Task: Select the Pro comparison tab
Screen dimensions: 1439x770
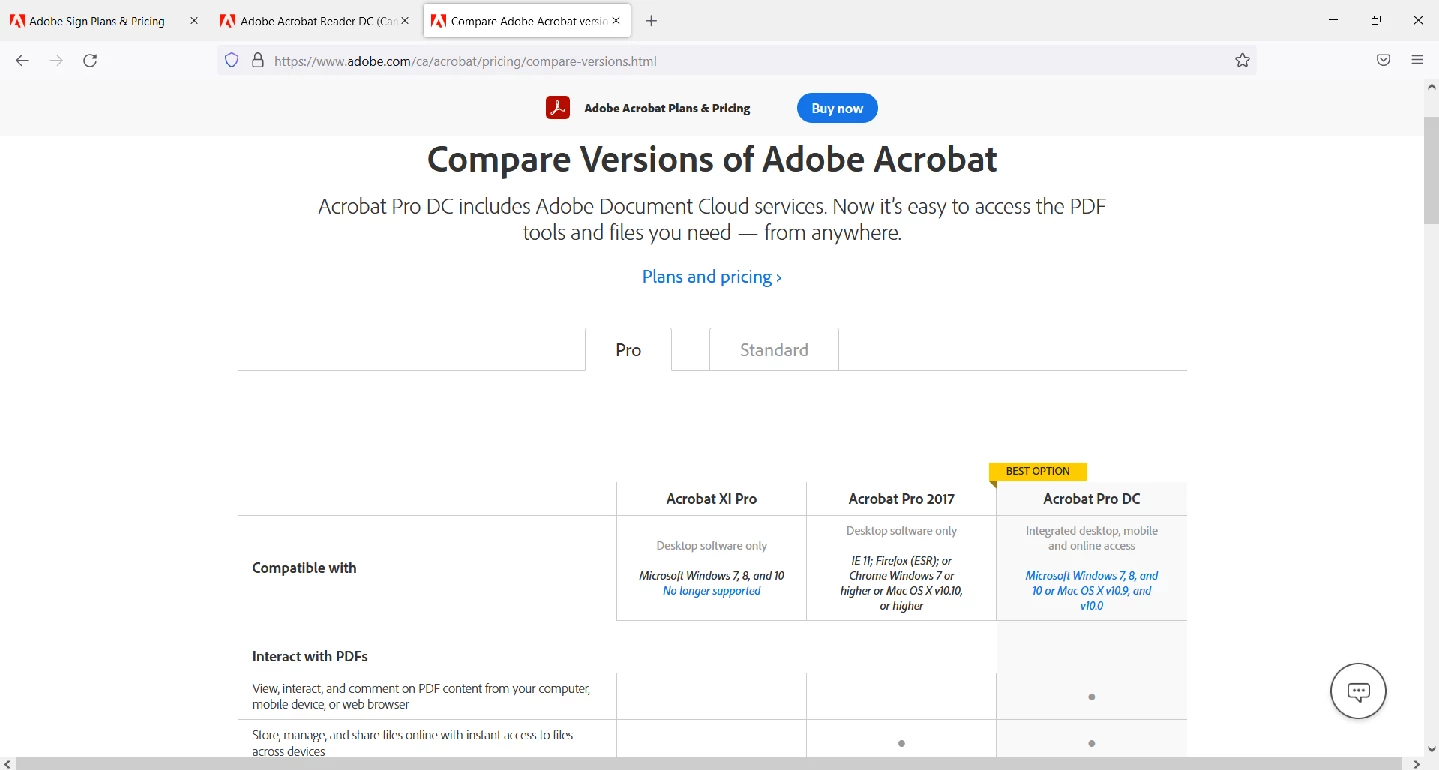Action: (x=628, y=349)
